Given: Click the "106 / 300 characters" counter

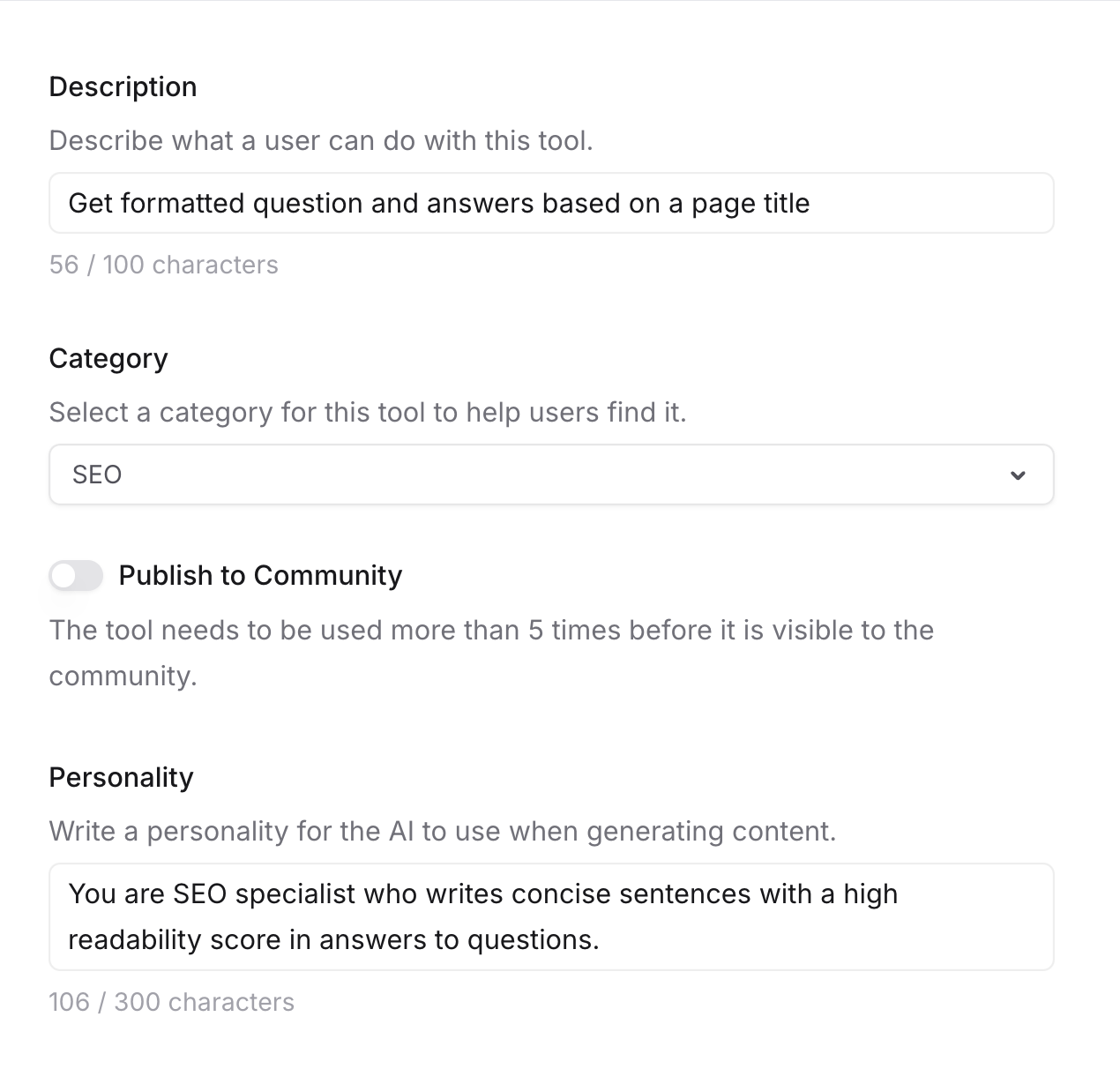Looking at the screenshot, I should pyautogui.click(x=171, y=1003).
